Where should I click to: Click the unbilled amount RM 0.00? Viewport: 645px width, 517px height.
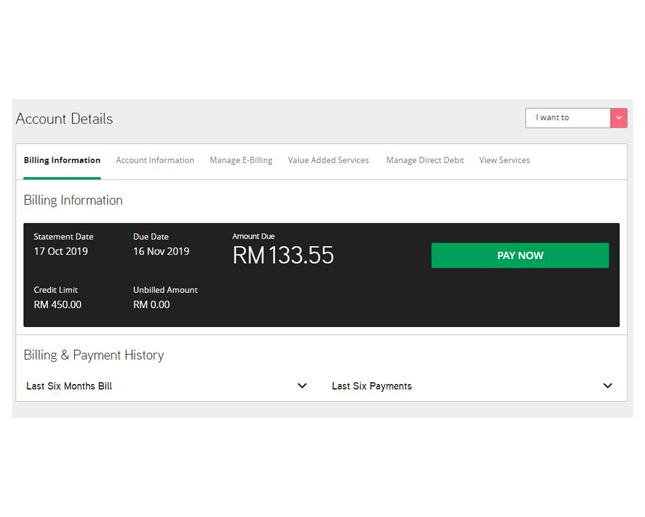[x=151, y=305]
